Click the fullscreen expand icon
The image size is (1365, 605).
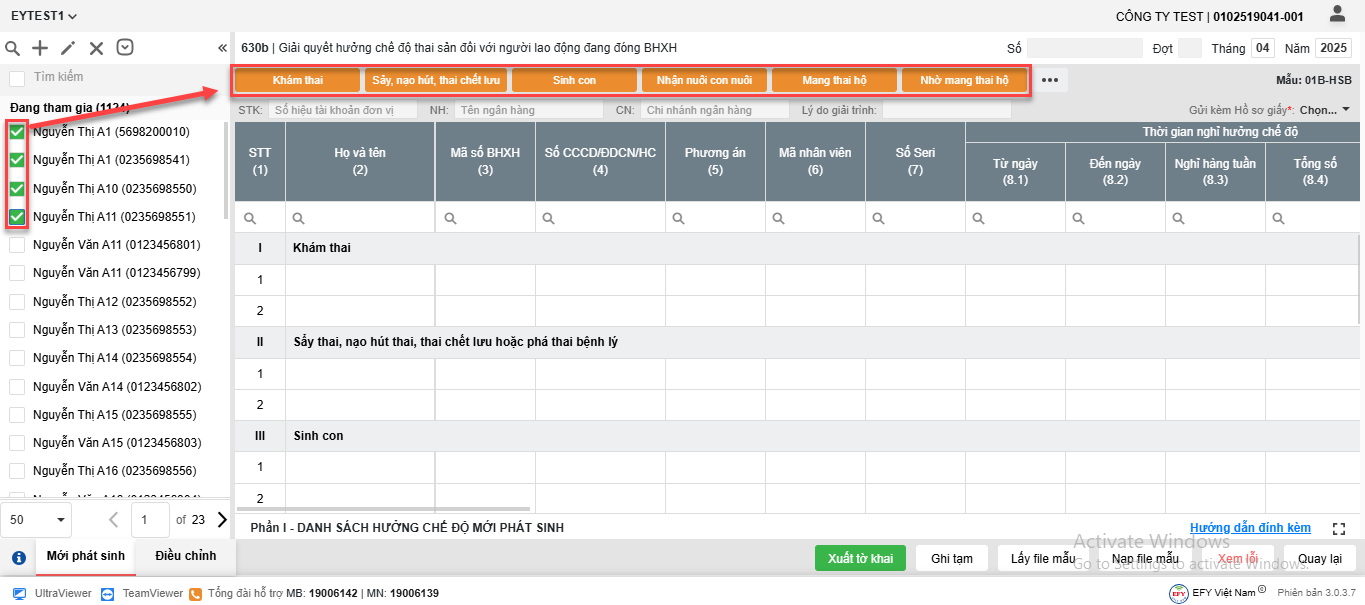1339,528
